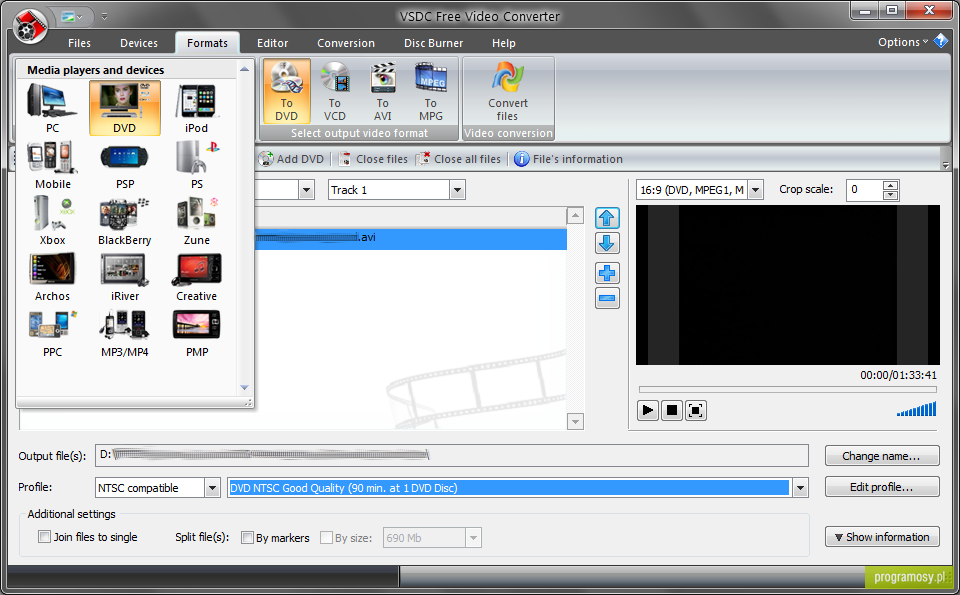Add a file with plus button
The width and height of the screenshot is (960, 595).
click(x=607, y=273)
